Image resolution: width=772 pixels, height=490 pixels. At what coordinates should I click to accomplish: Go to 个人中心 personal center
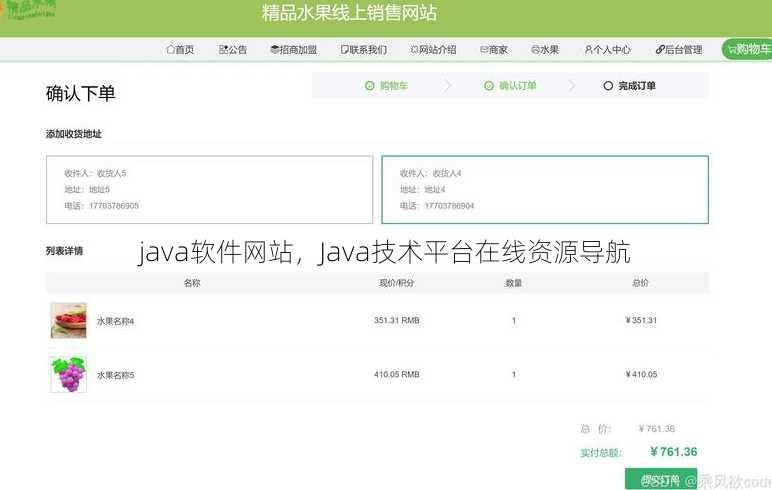pos(608,50)
